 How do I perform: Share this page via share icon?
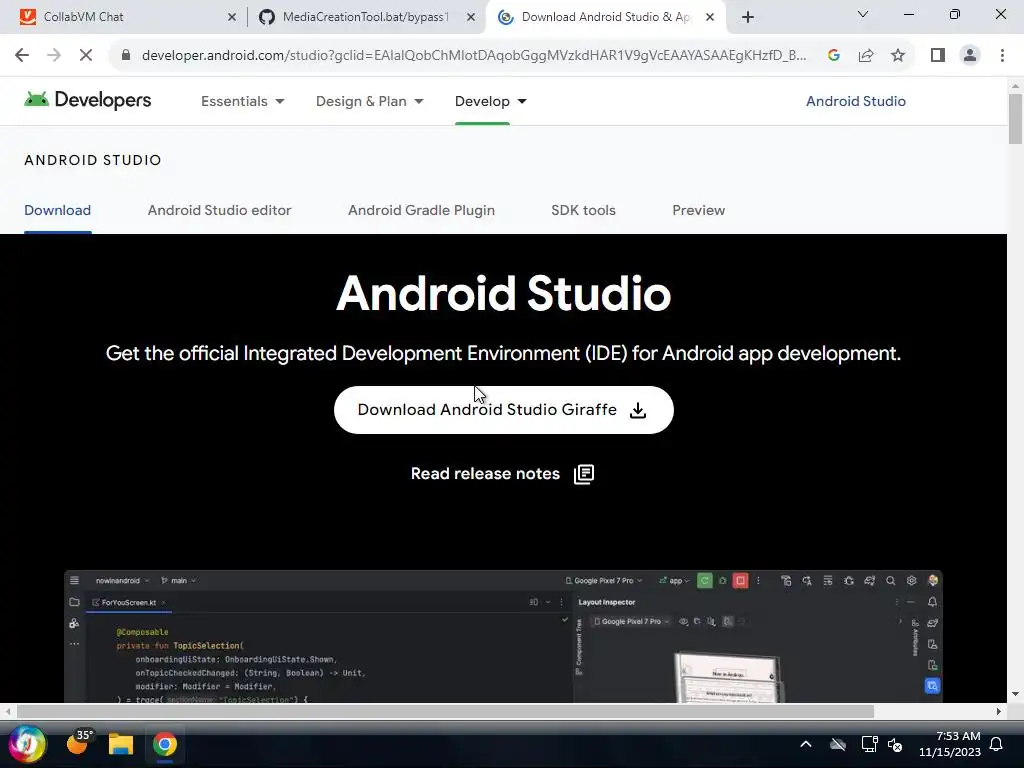866,56
